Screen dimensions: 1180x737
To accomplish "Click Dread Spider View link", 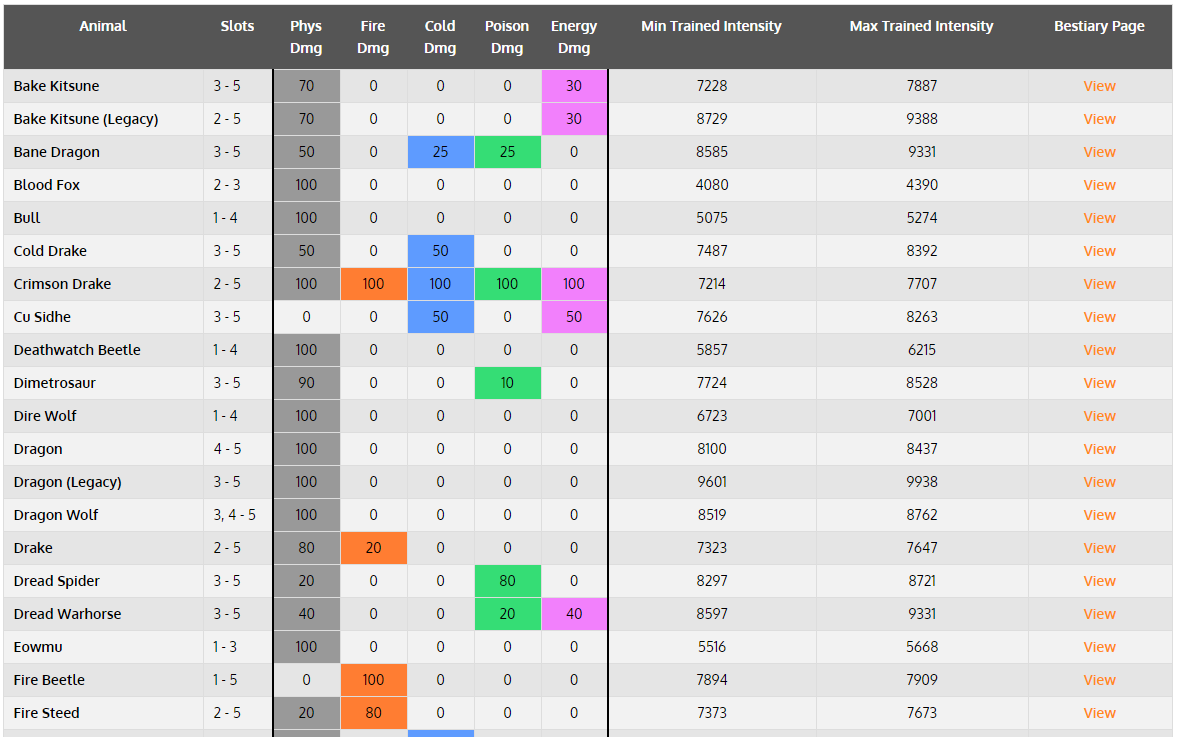I will (1099, 581).
